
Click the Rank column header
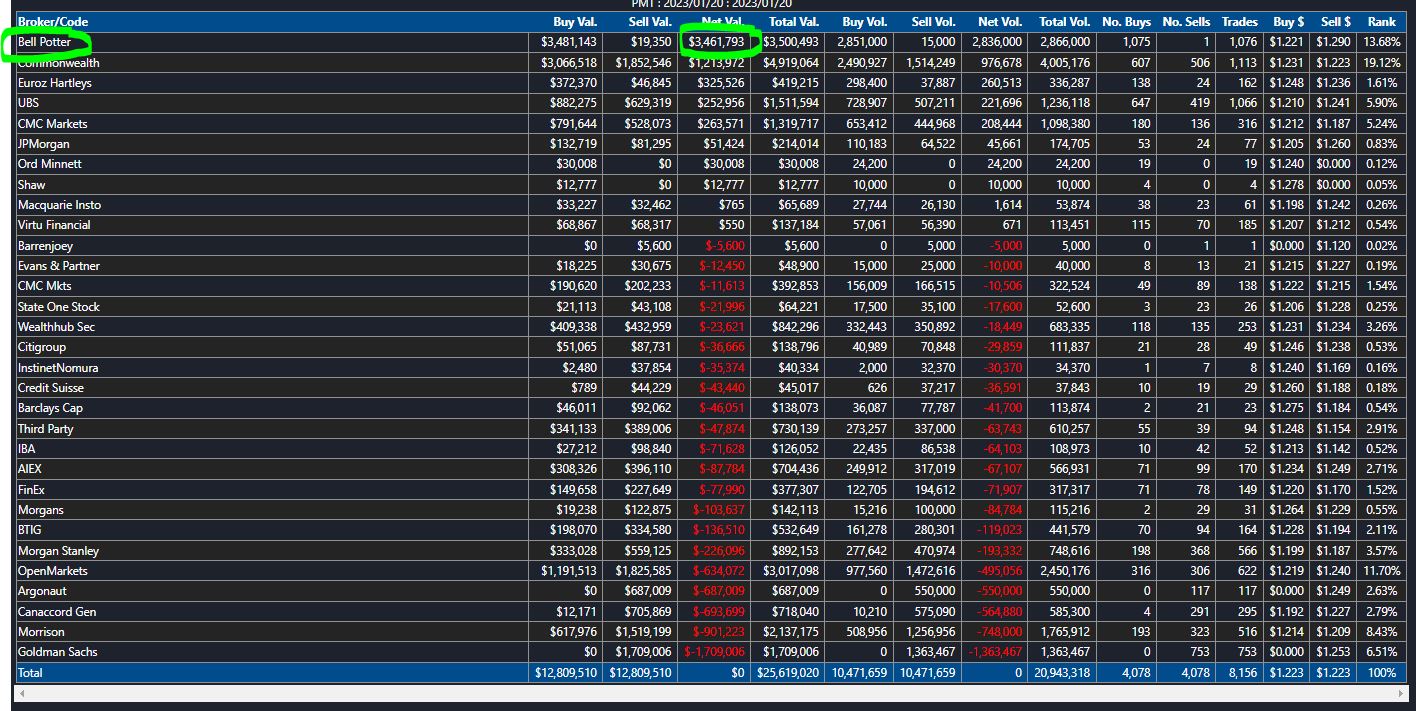(x=1382, y=22)
